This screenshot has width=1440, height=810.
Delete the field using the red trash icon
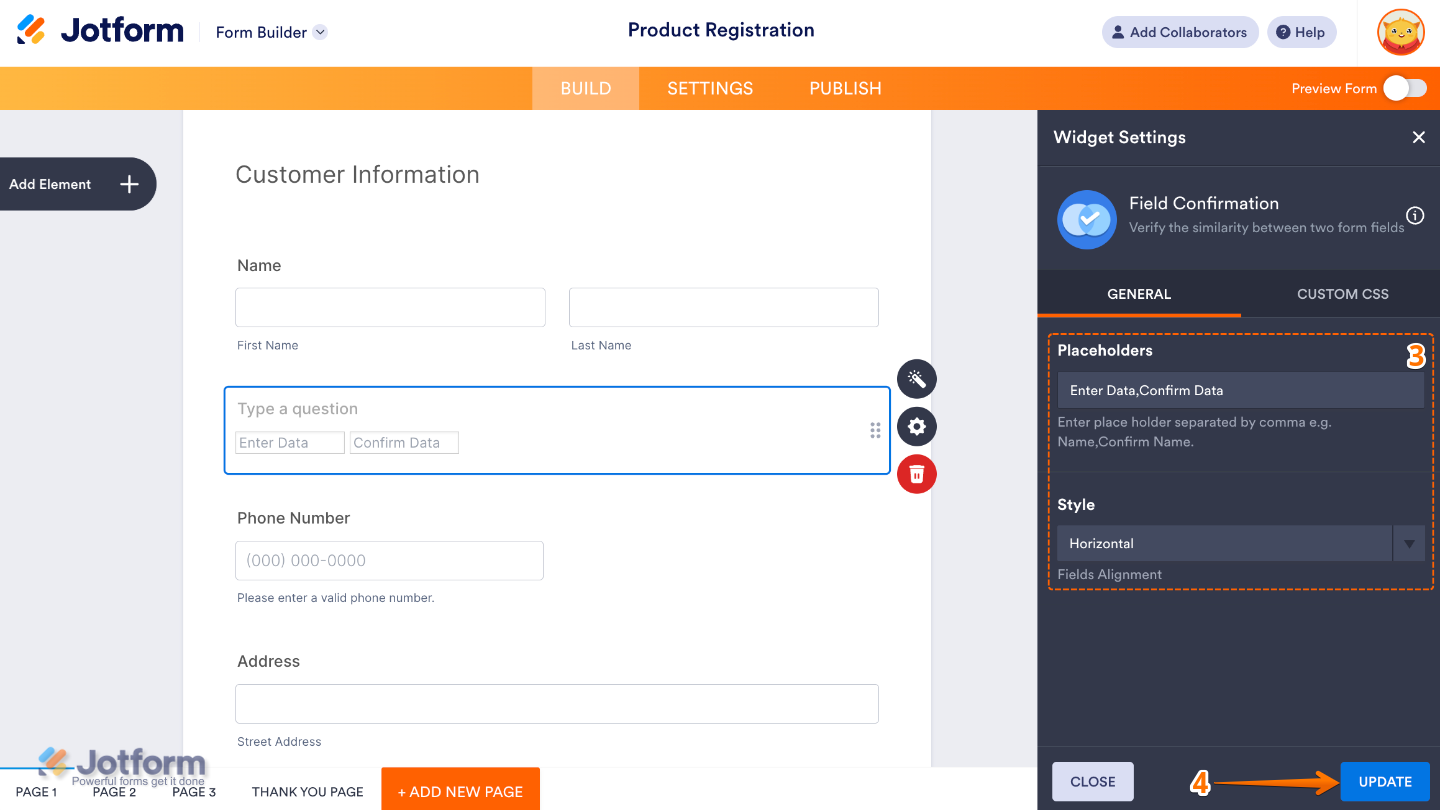point(916,474)
